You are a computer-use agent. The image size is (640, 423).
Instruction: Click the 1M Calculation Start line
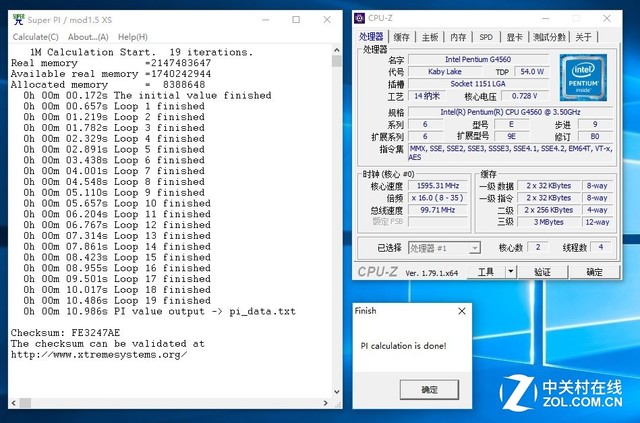(141, 52)
